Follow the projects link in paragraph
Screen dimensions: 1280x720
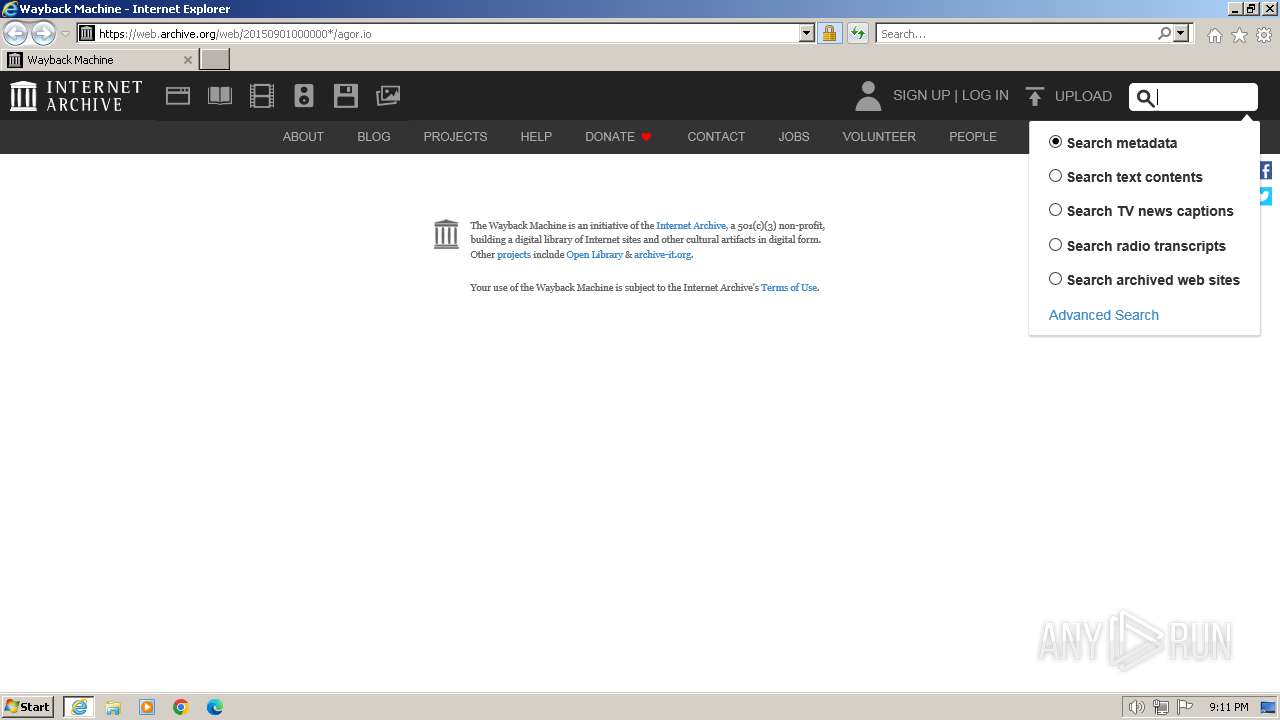514,255
